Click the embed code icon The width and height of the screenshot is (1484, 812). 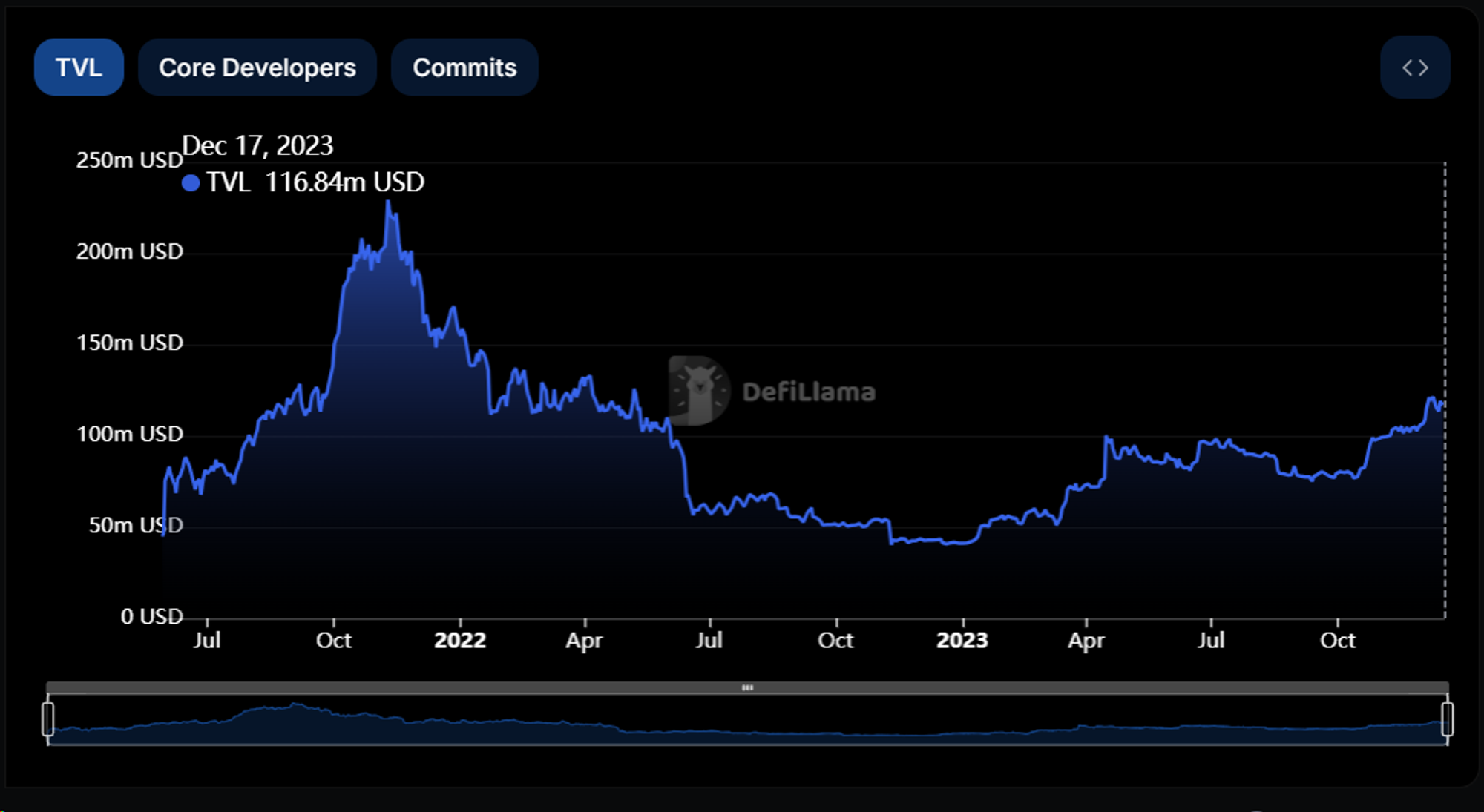click(x=1415, y=67)
